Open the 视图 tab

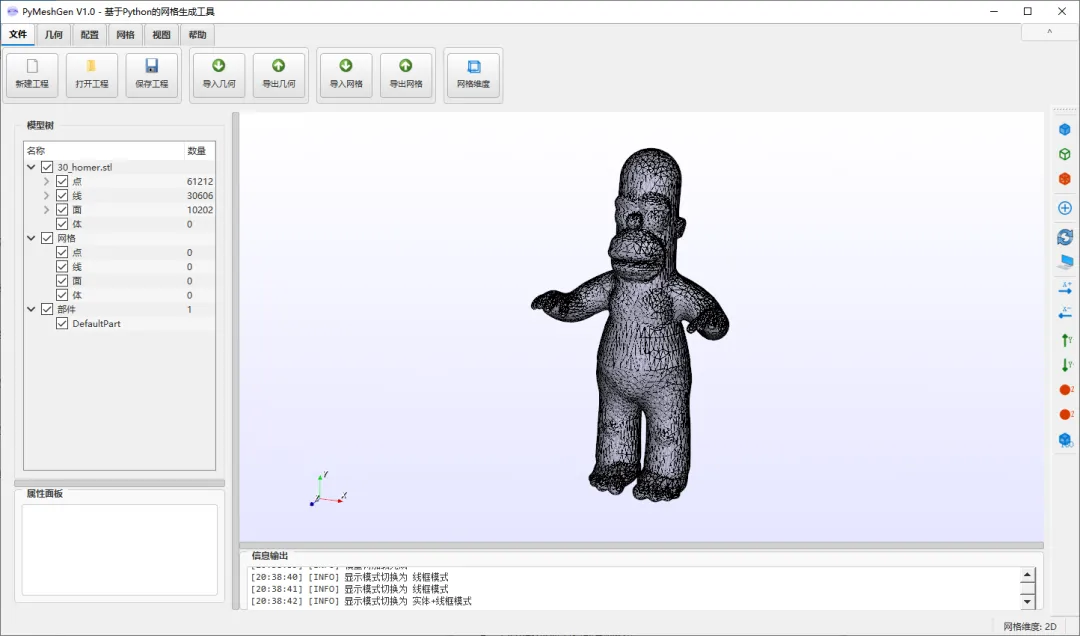[161, 34]
